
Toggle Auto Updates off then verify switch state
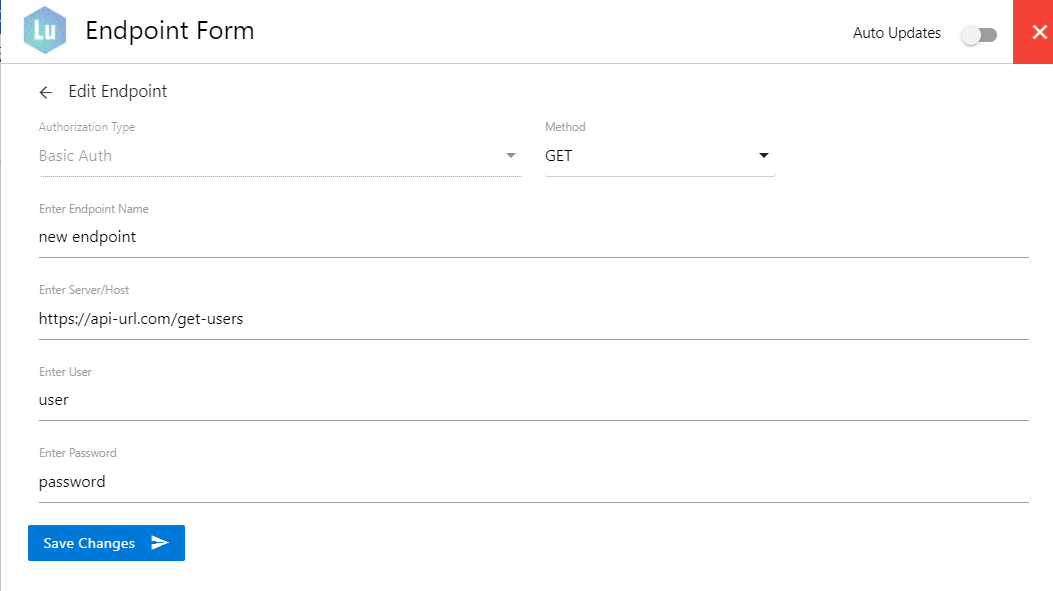coord(978,33)
